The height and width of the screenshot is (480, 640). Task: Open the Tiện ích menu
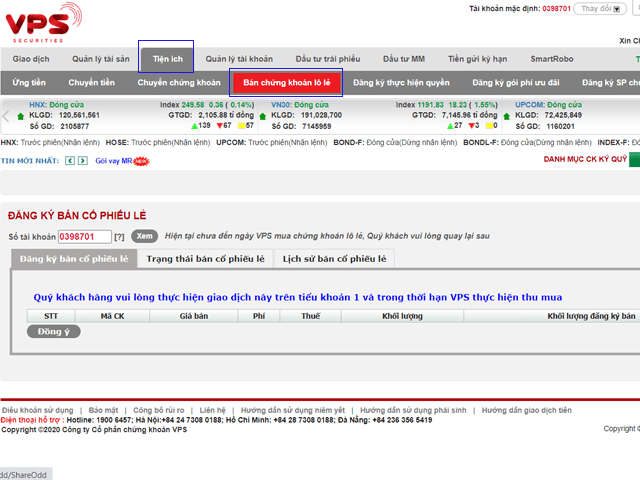point(167,59)
